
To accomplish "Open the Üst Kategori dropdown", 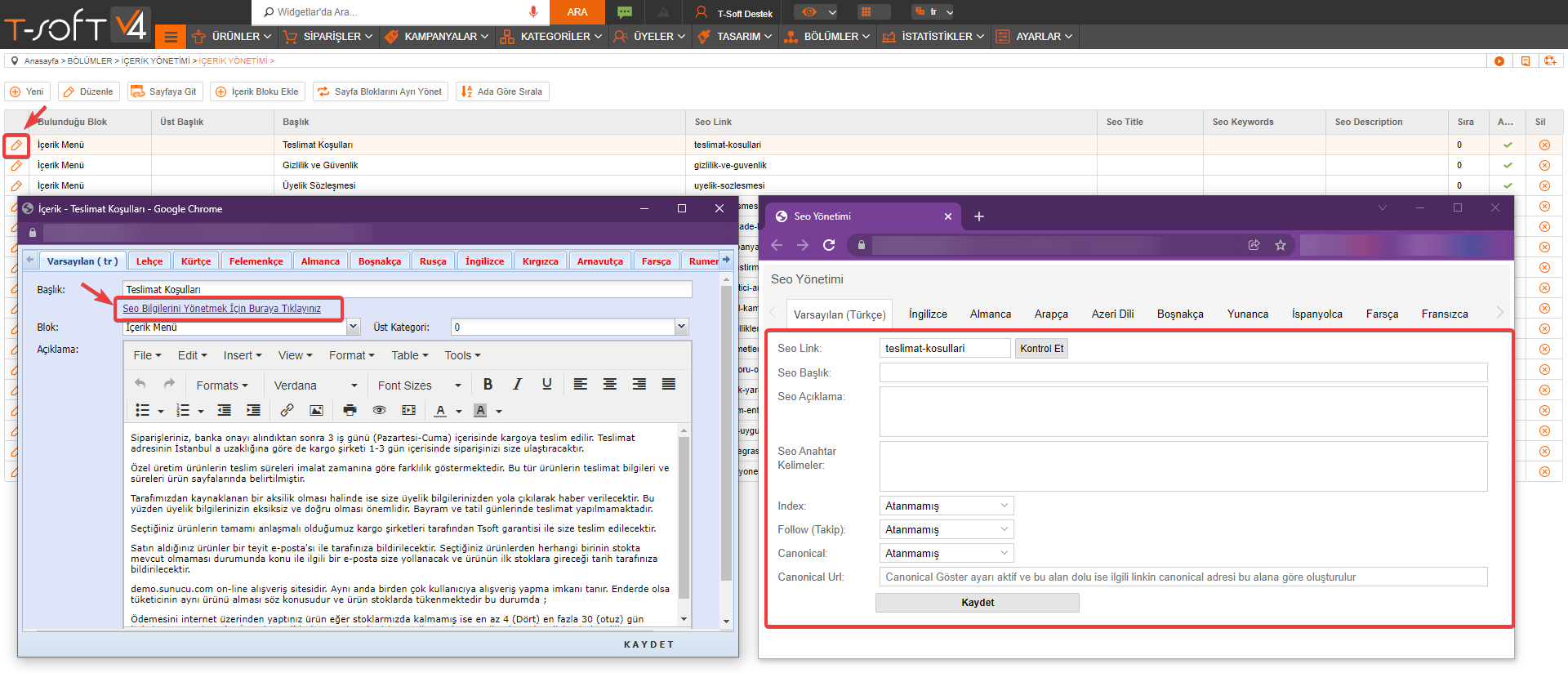I will [x=682, y=327].
